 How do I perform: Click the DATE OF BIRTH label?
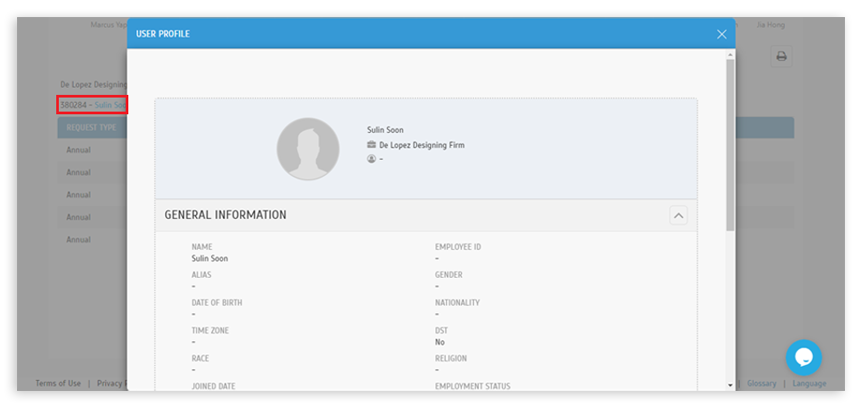point(217,303)
